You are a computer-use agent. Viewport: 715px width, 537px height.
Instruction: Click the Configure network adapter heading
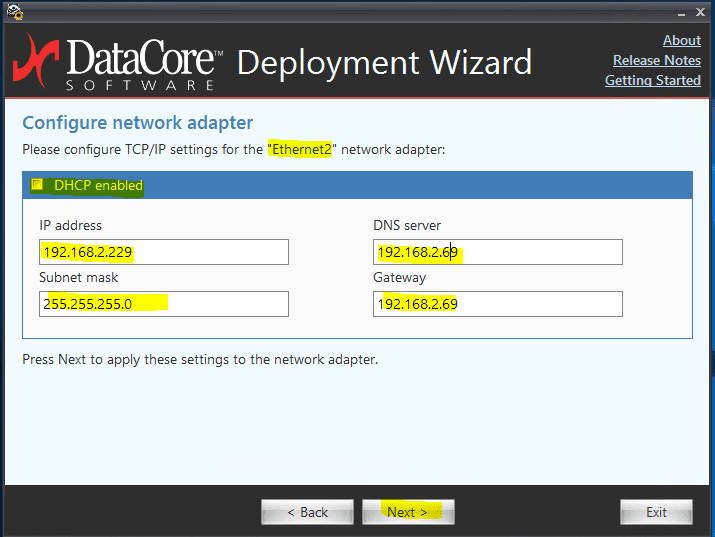click(137, 123)
